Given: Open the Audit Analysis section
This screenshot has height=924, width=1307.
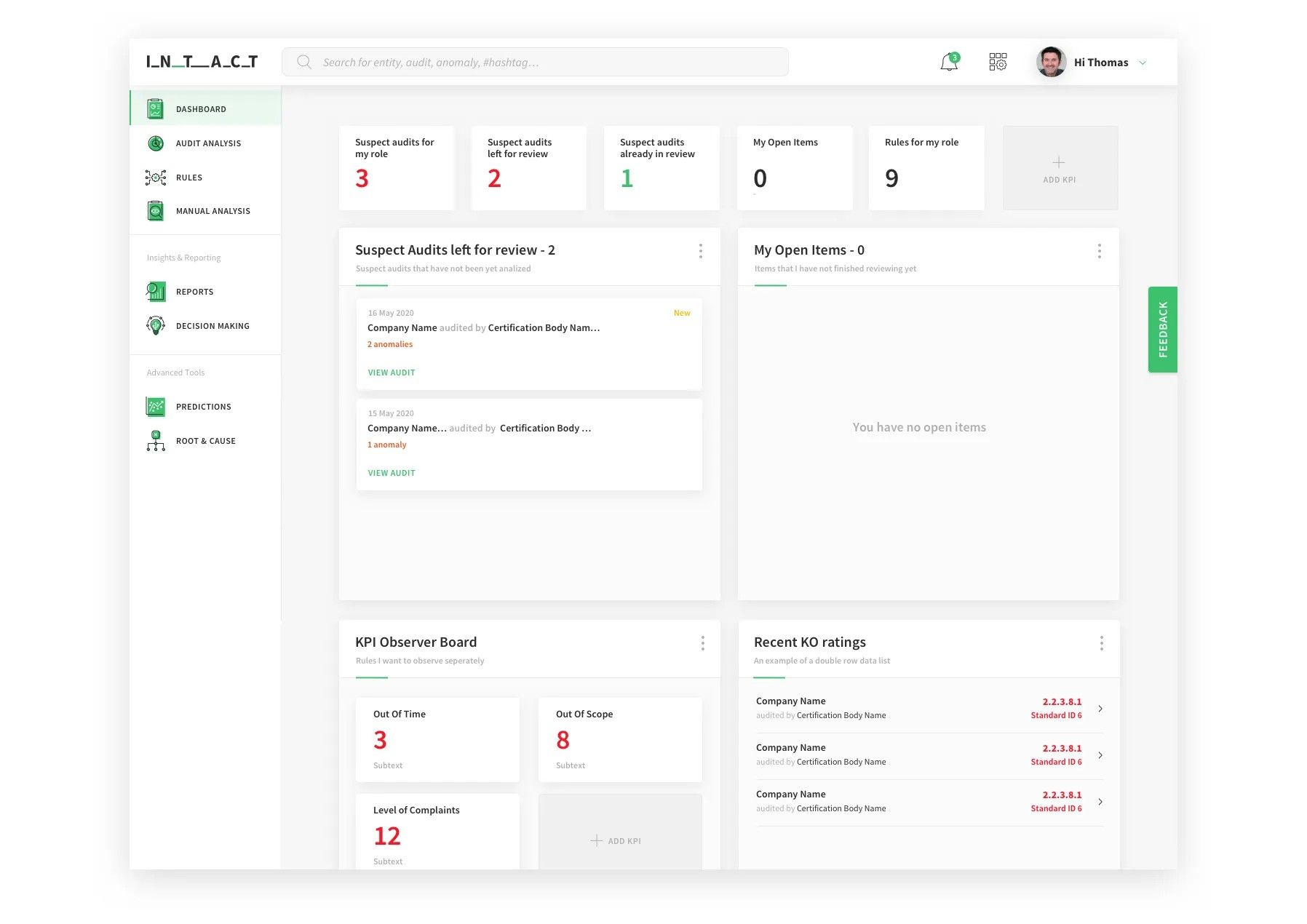Looking at the screenshot, I should pyautogui.click(x=208, y=143).
